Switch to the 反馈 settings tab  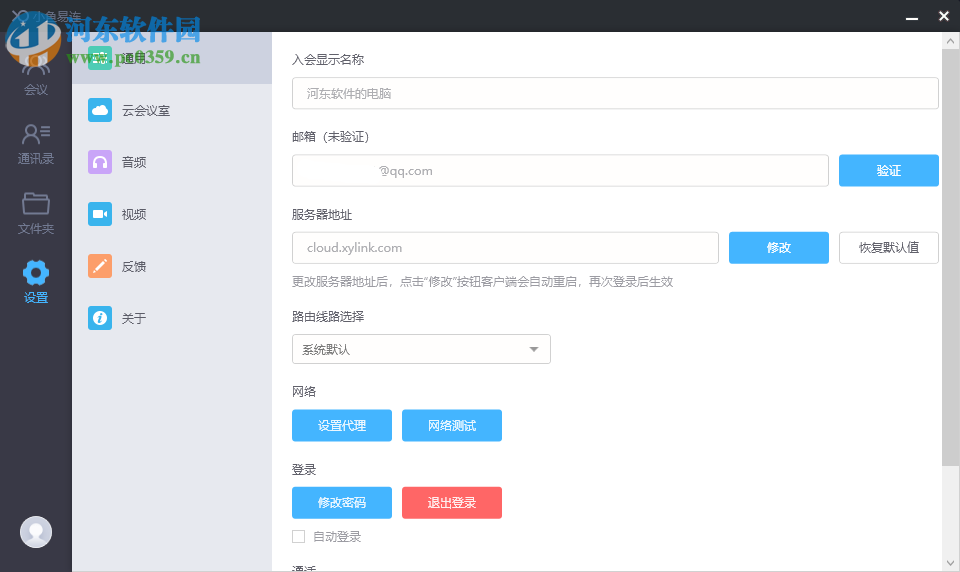[172, 266]
